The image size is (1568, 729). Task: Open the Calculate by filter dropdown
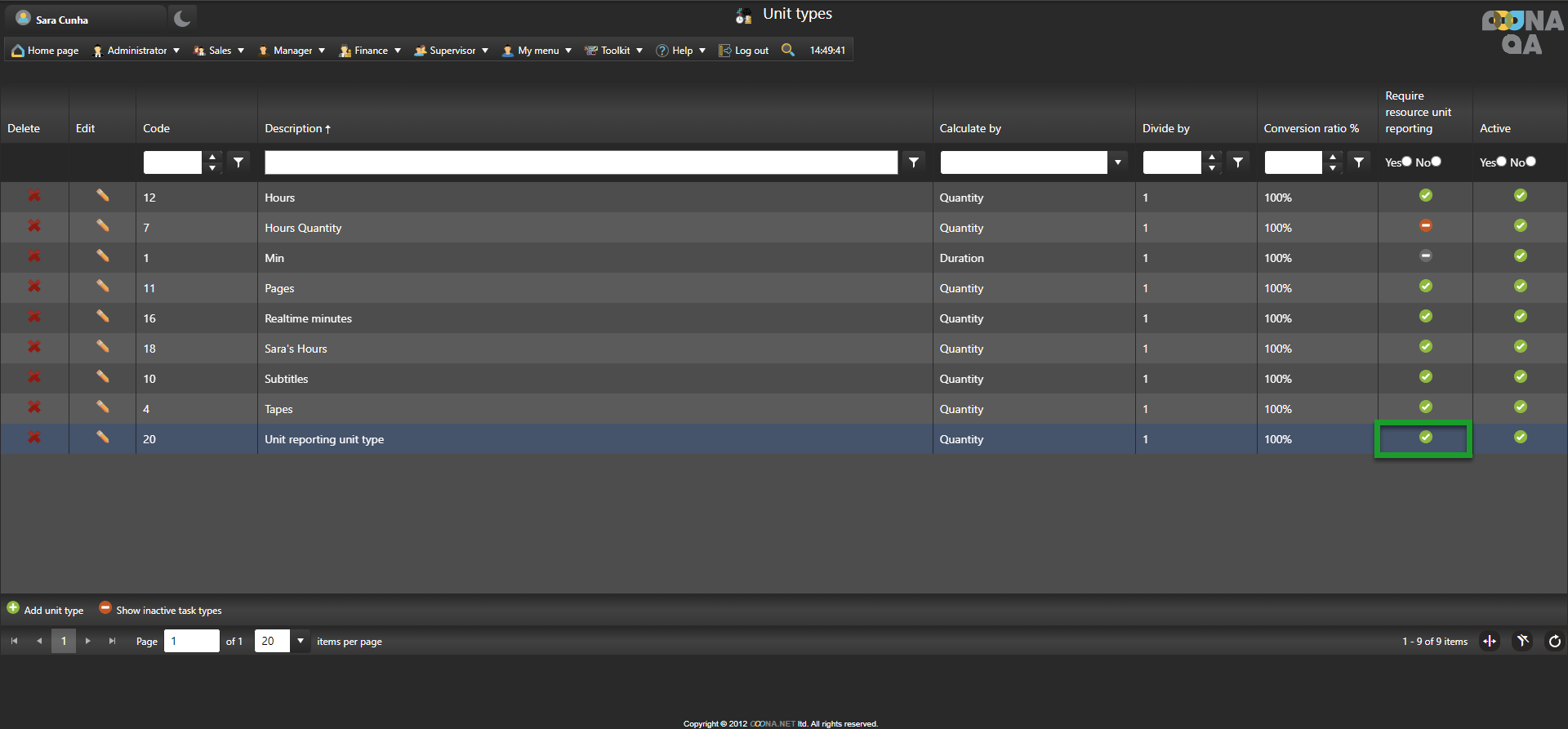click(1117, 162)
